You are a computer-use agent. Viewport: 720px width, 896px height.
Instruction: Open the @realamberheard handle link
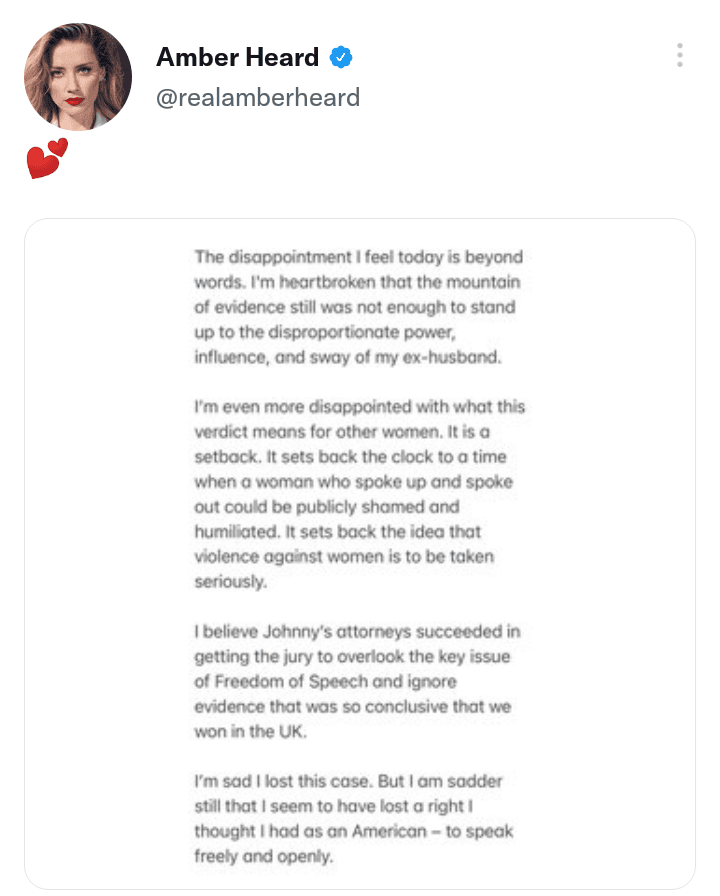point(258,98)
